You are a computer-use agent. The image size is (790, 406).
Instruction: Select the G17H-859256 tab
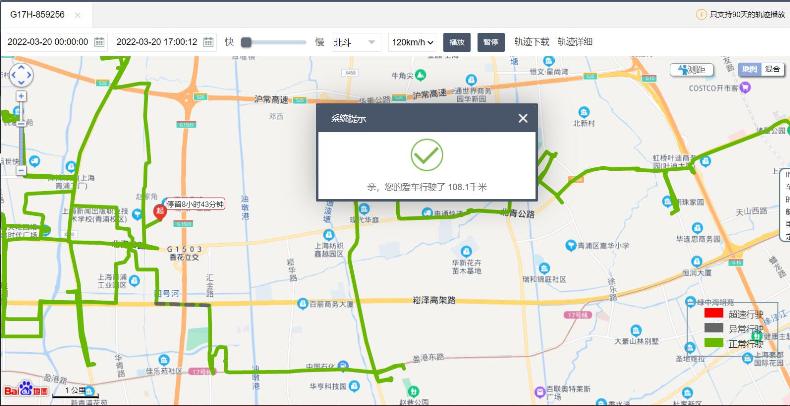36,15
